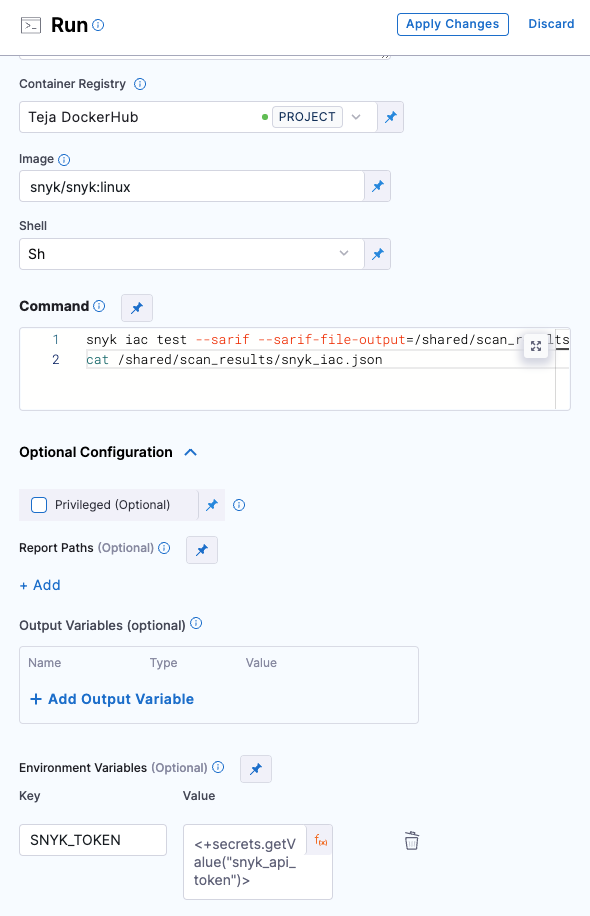Screen dimensions: 590x916
Task: Click the Image field containing snyk/snyk:linux
Action: point(192,186)
